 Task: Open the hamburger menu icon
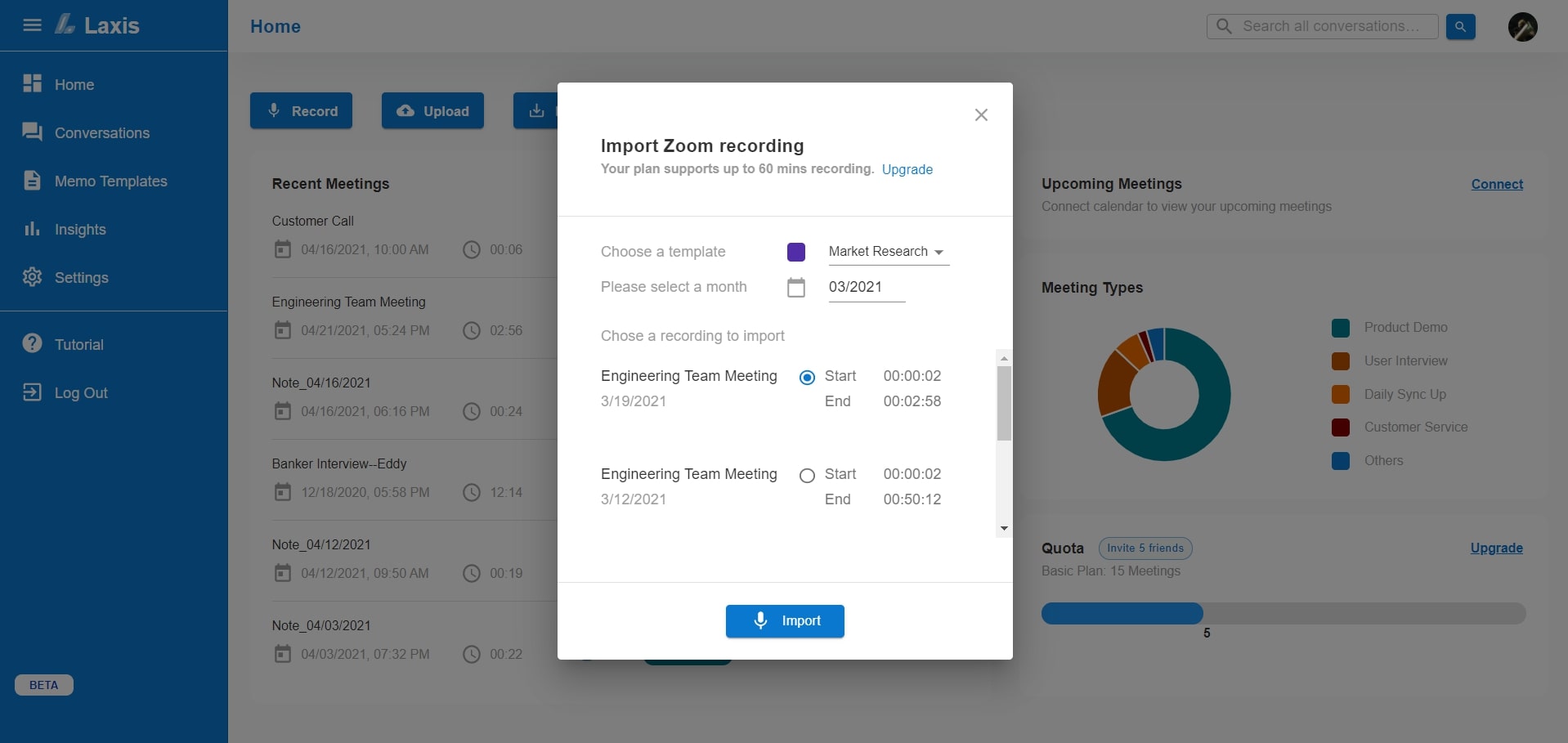tap(32, 25)
